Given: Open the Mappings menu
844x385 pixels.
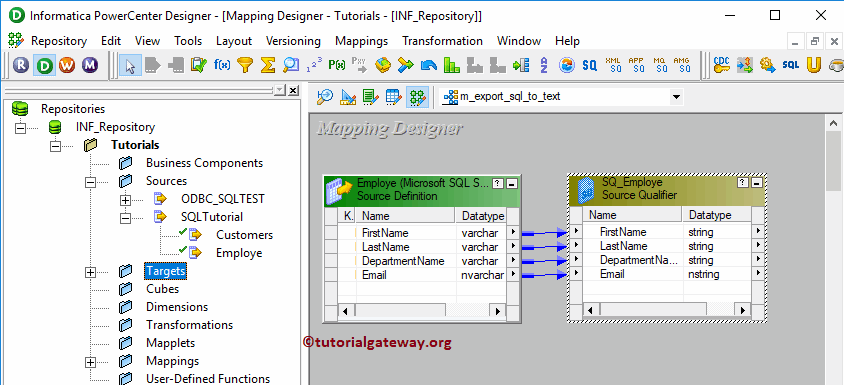Looking at the screenshot, I should coord(361,41).
